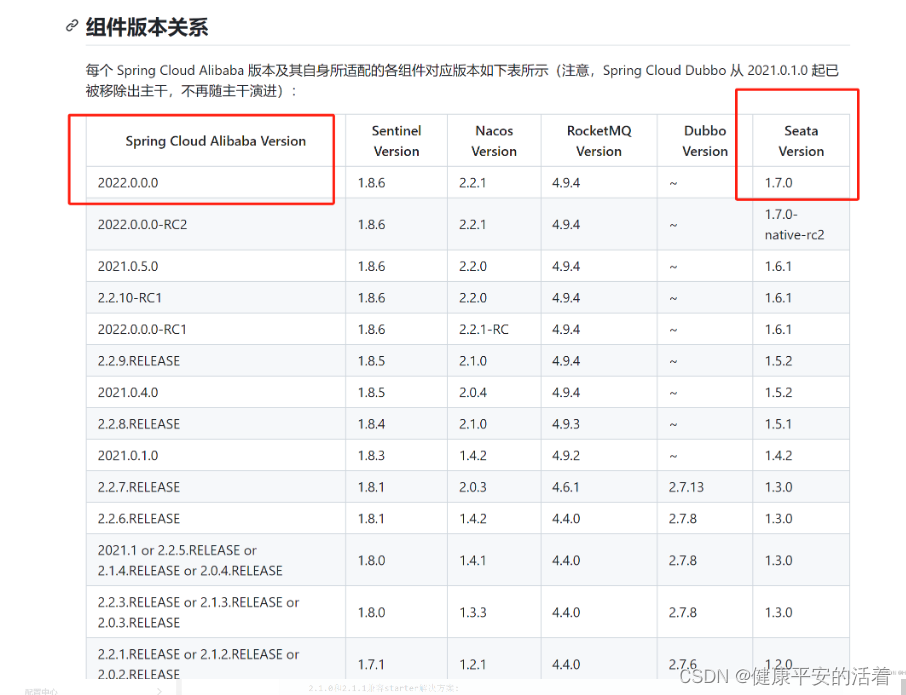The height and width of the screenshot is (695, 906).
Task: Click Nacos value 1.3.3
Action: point(473,612)
